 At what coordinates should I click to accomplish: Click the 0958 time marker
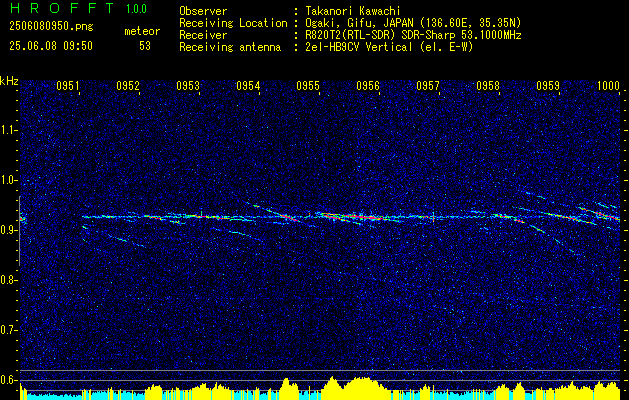pyautogui.click(x=488, y=86)
